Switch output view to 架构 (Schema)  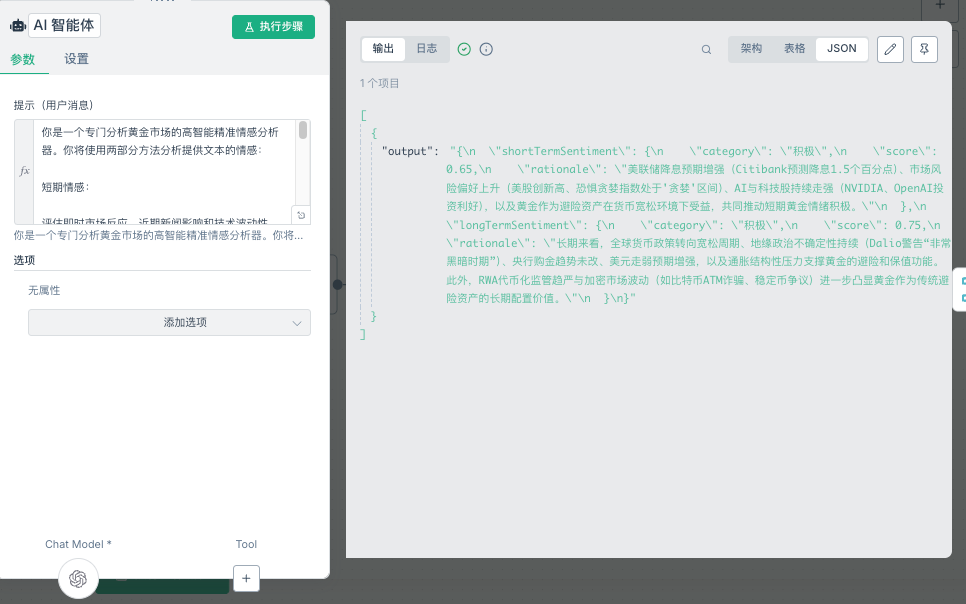pos(751,49)
